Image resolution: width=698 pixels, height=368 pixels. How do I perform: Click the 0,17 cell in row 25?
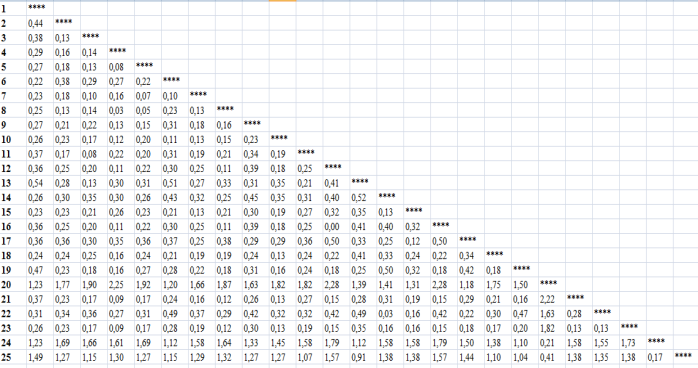pos(660,358)
